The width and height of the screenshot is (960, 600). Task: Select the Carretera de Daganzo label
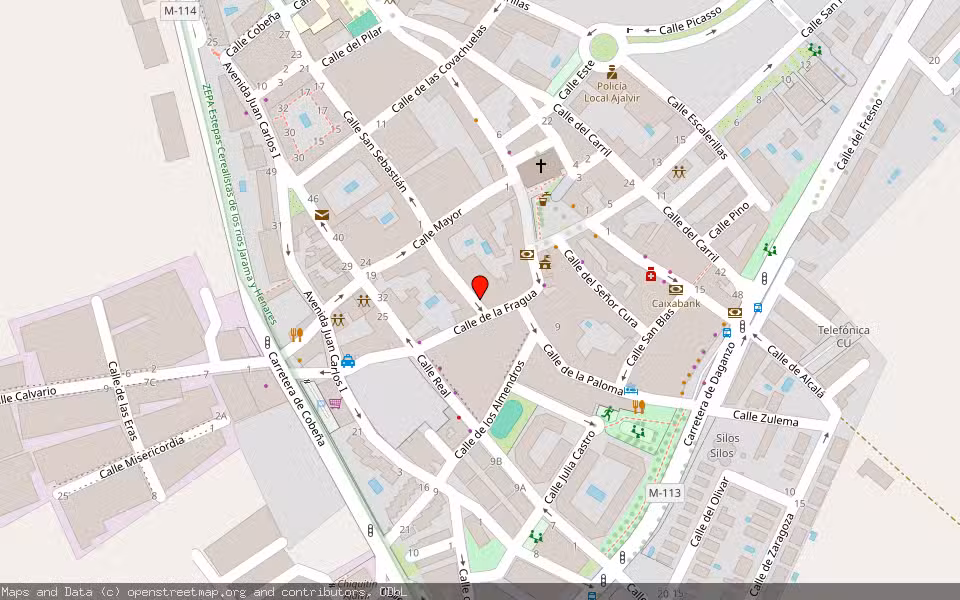point(709,394)
